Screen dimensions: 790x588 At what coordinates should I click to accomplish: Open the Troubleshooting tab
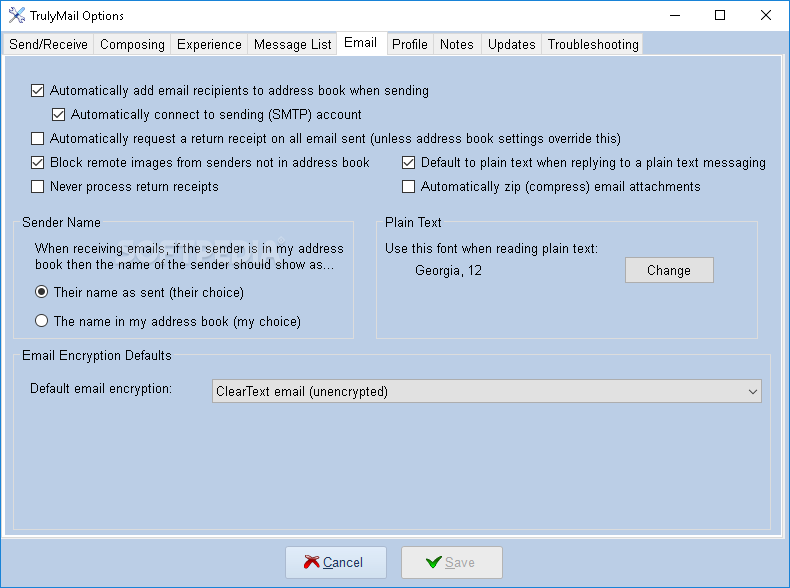click(x=593, y=44)
